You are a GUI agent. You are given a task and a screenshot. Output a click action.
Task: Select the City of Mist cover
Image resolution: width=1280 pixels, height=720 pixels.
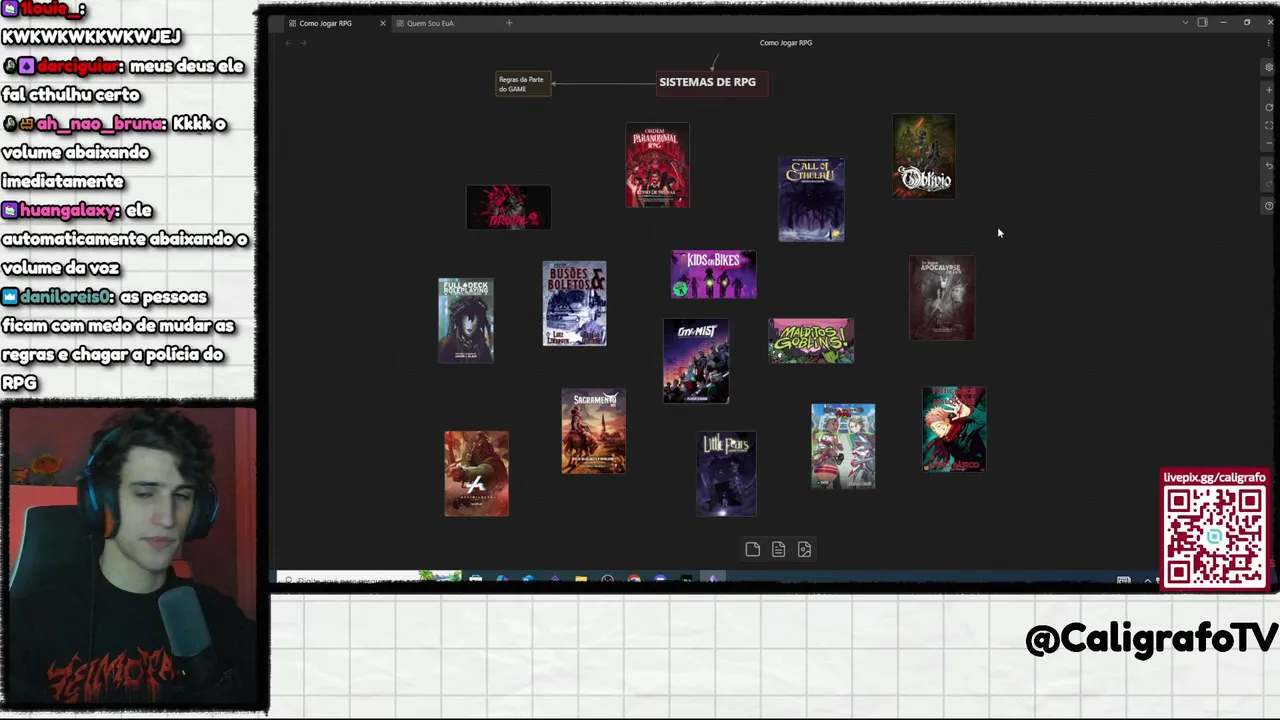pos(696,361)
